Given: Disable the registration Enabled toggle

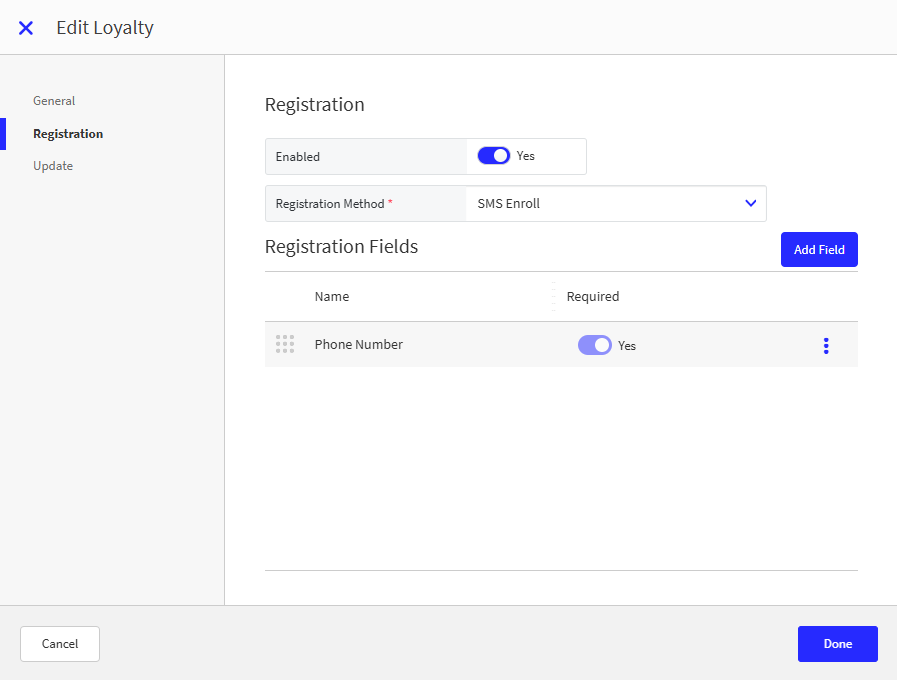Looking at the screenshot, I should [493, 156].
